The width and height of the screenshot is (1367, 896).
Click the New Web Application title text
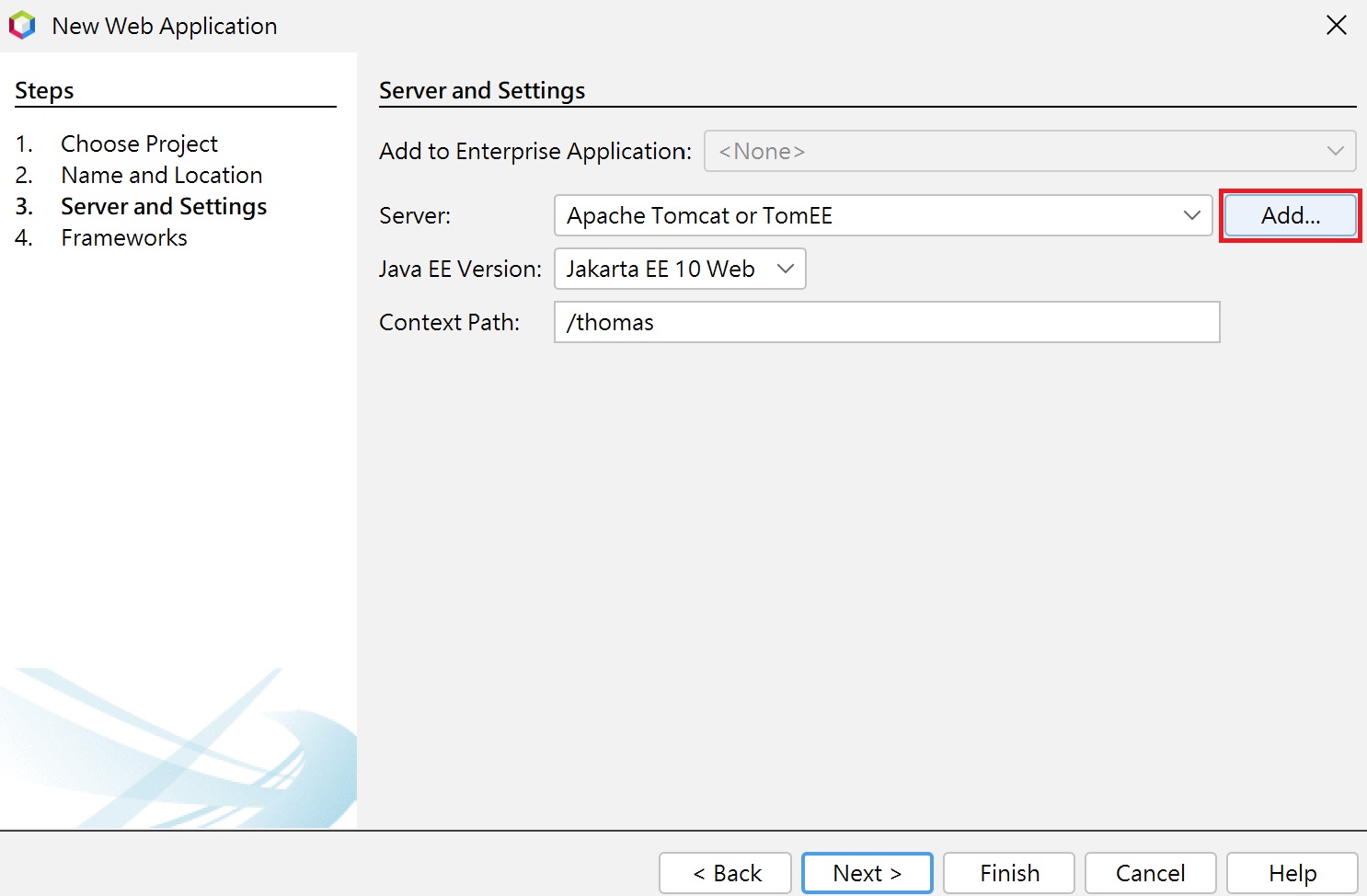coord(165,26)
